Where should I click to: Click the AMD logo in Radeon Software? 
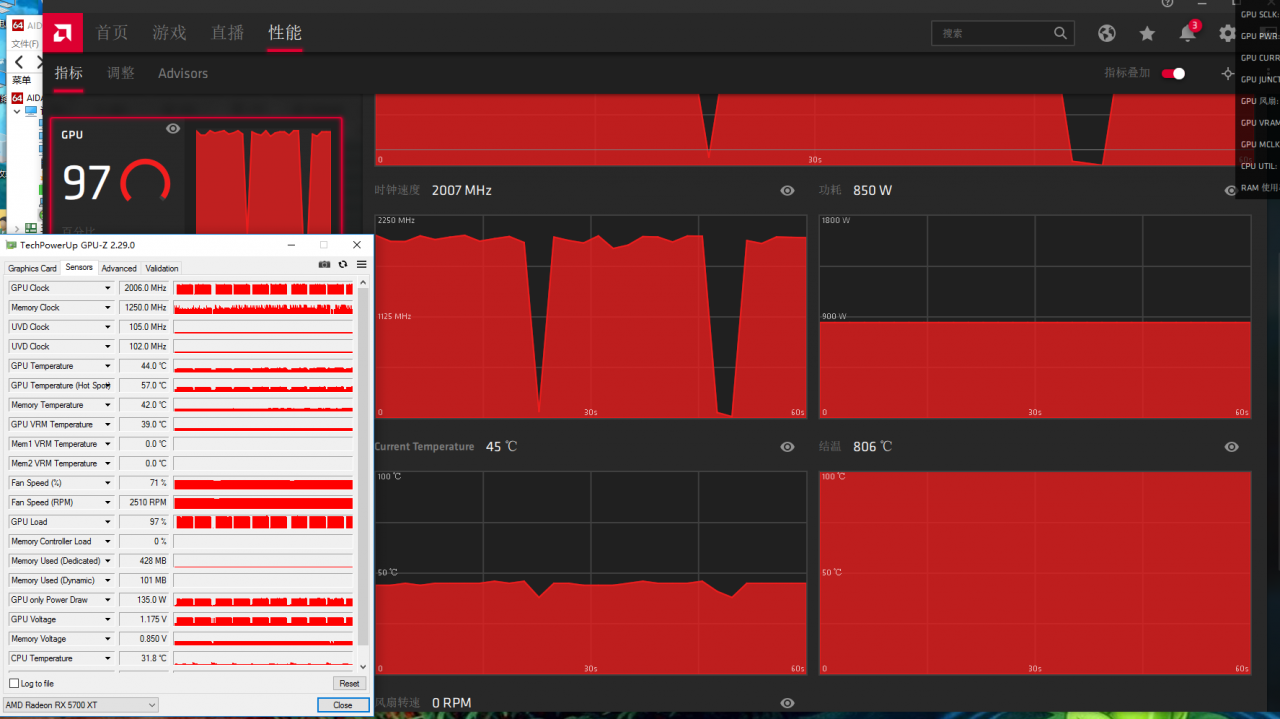[63, 32]
